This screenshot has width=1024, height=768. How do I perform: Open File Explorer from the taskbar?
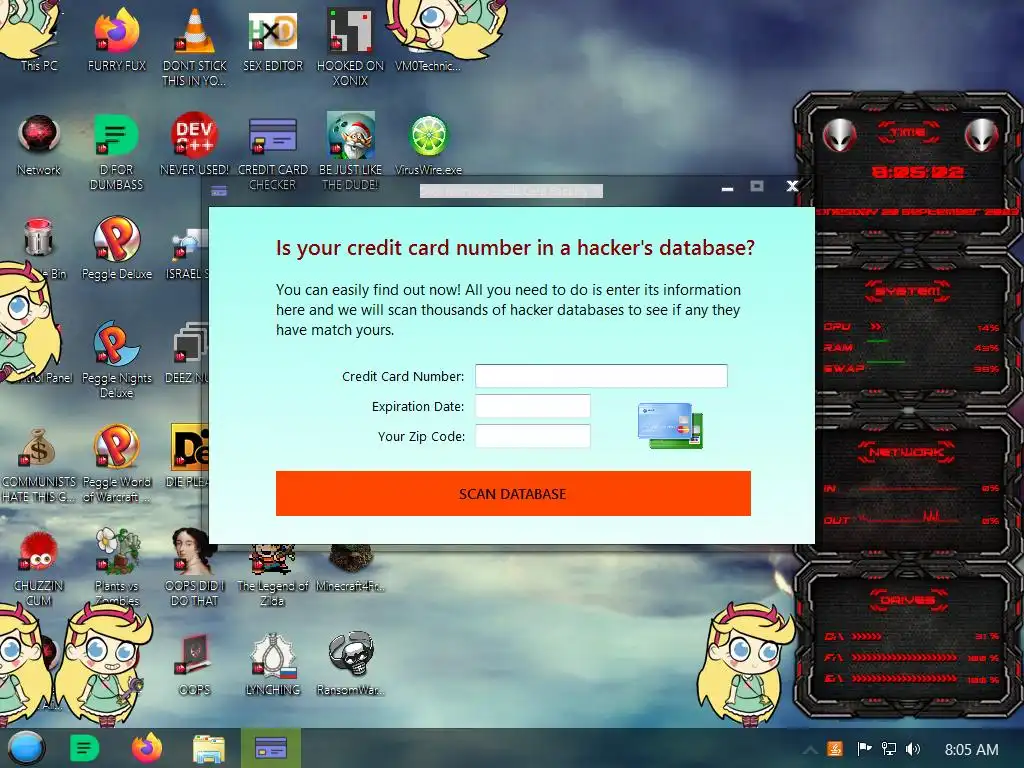209,748
